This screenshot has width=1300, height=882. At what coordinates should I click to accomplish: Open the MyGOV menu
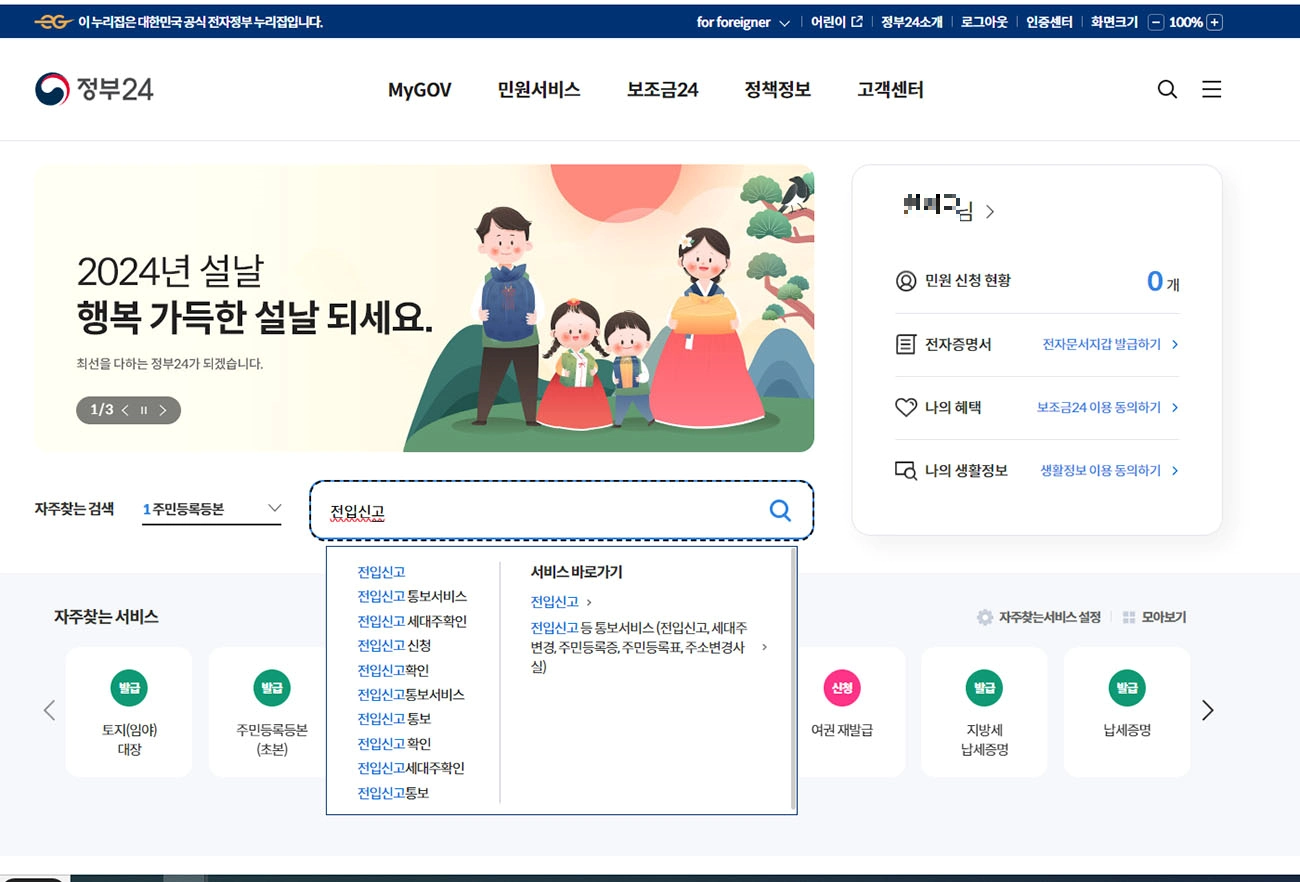pos(420,90)
